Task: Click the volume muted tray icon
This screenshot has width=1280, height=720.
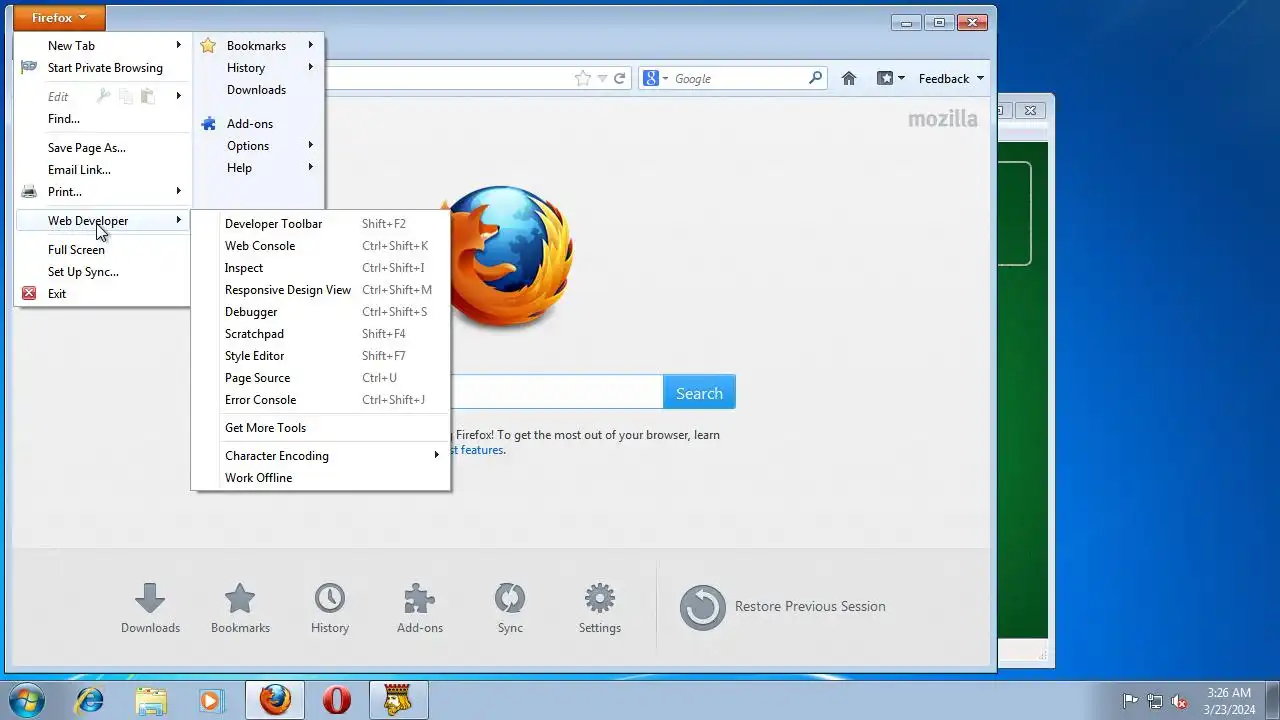Action: pos(1180,701)
